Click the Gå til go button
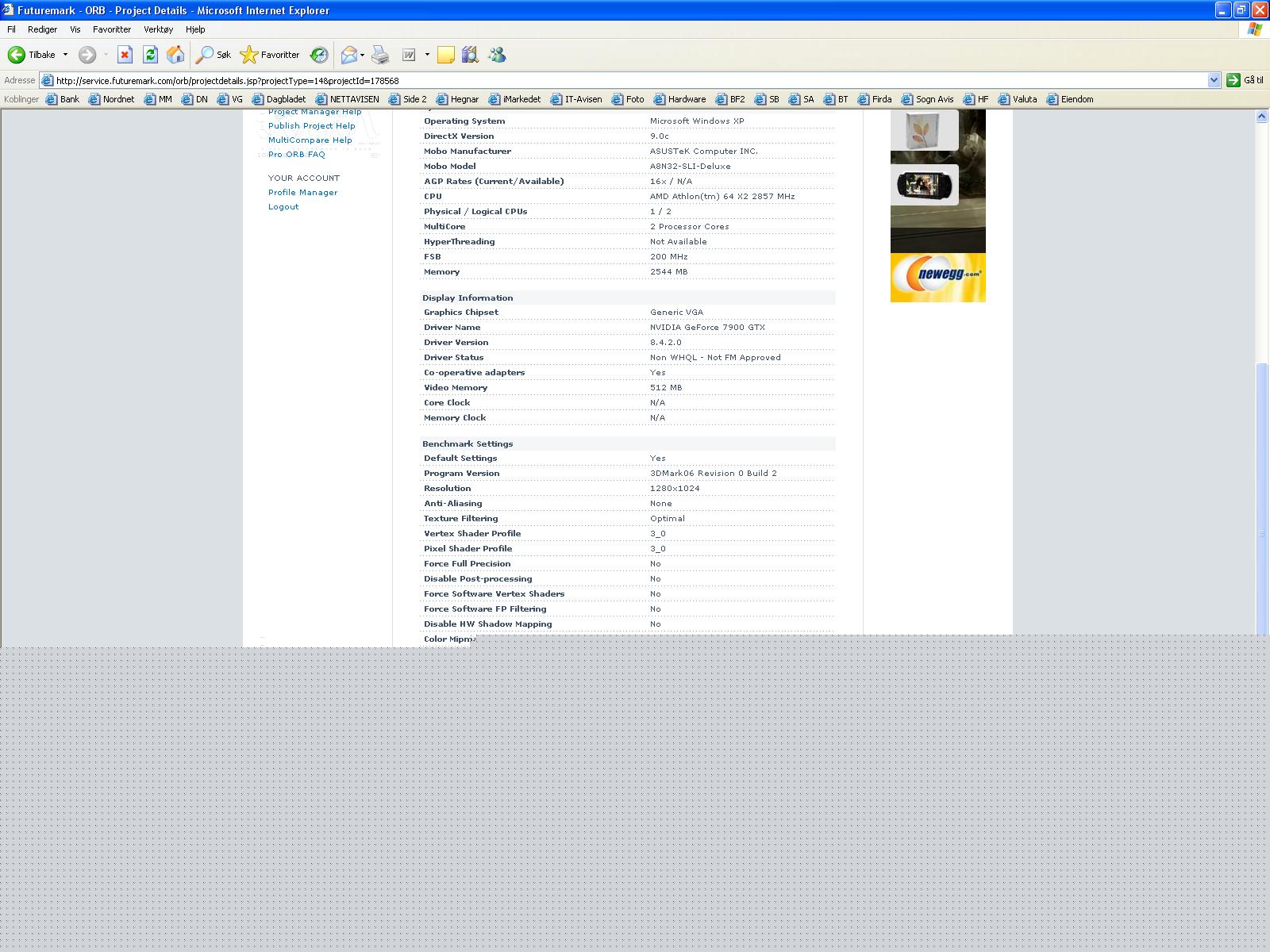The height and width of the screenshot is (952, 1270). point(1245,80)
